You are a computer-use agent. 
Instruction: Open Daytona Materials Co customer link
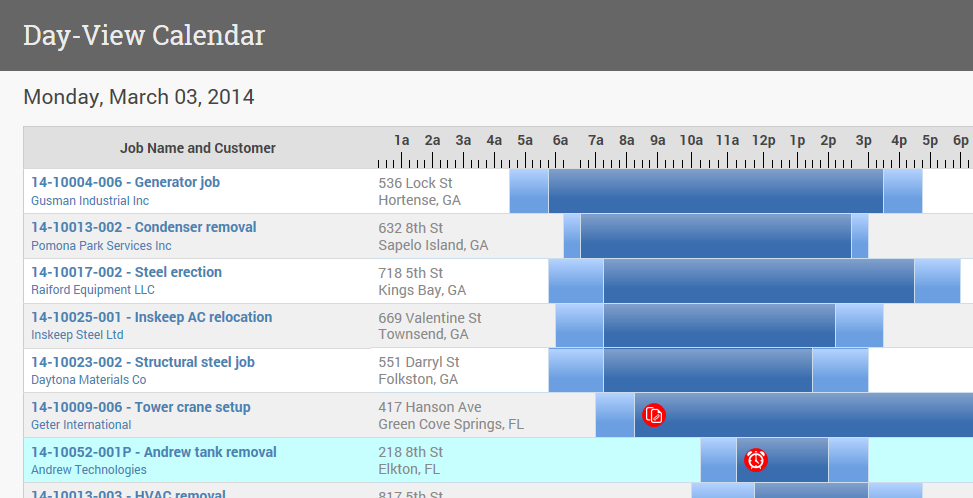coord(88,381)
